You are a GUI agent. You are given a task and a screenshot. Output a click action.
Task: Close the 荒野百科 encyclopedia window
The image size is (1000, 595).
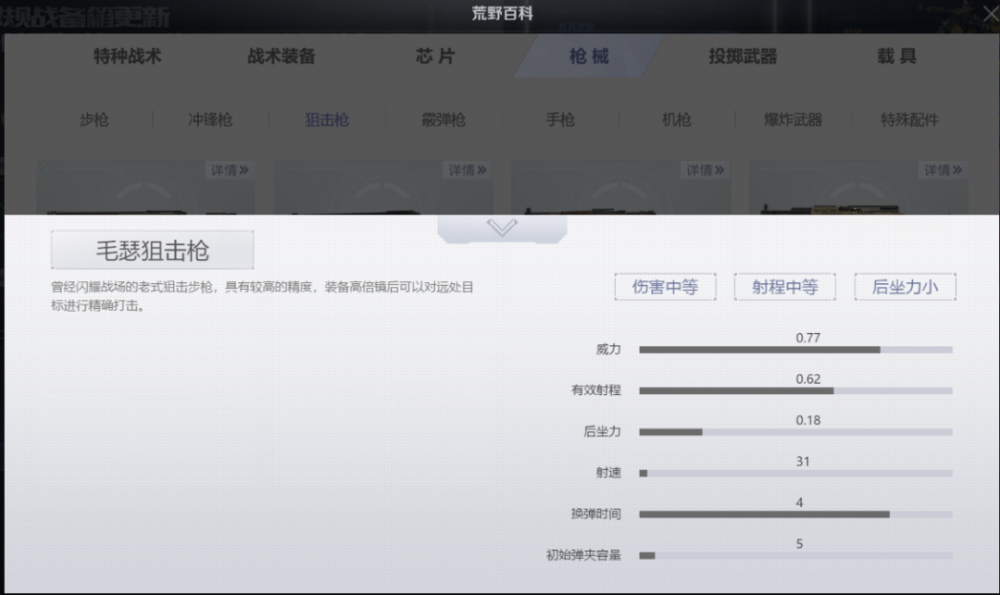pos(990,13)
